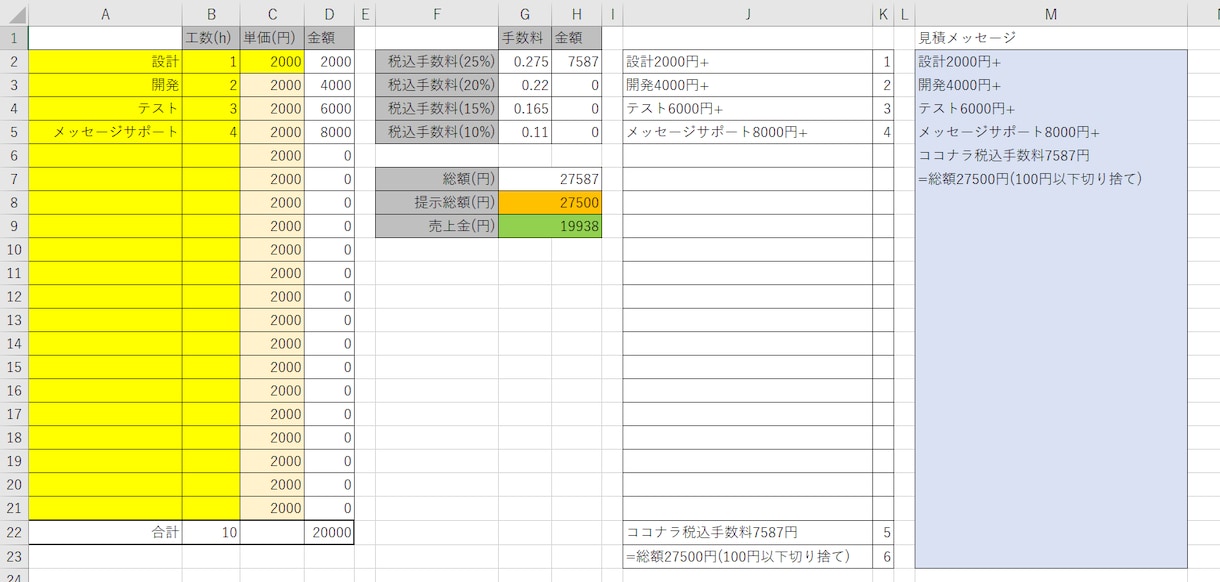Image resolution: width=1220 pixels, height=582 pixels.
Task: Click =総額27500円 text in column J
Action: (738, 556)
